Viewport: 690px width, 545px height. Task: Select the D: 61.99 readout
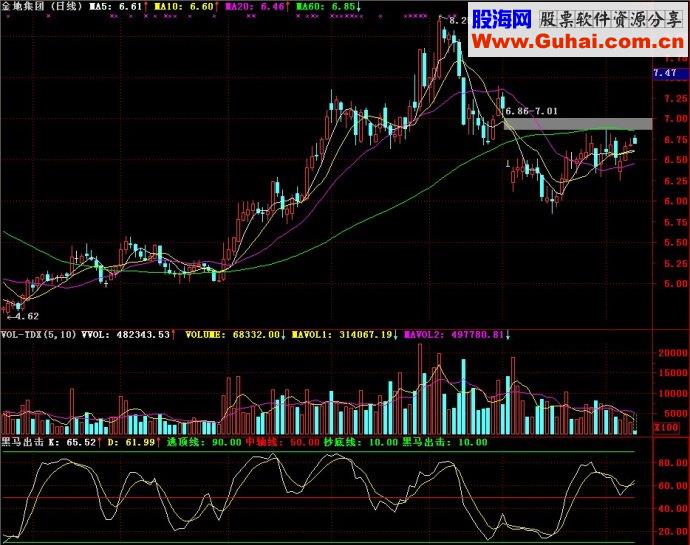point(134,442)
